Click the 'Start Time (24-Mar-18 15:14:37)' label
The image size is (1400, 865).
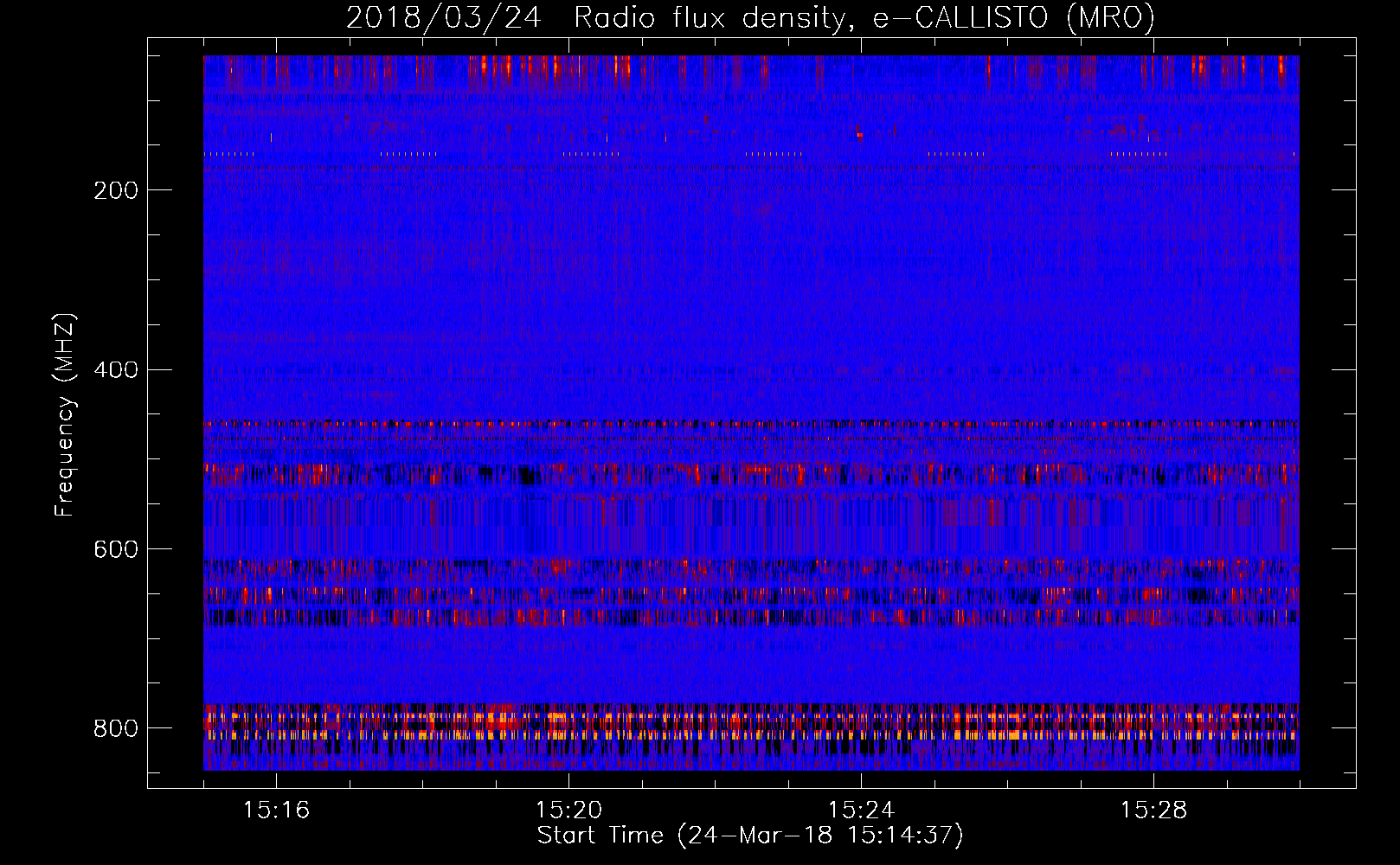point(750,836)
